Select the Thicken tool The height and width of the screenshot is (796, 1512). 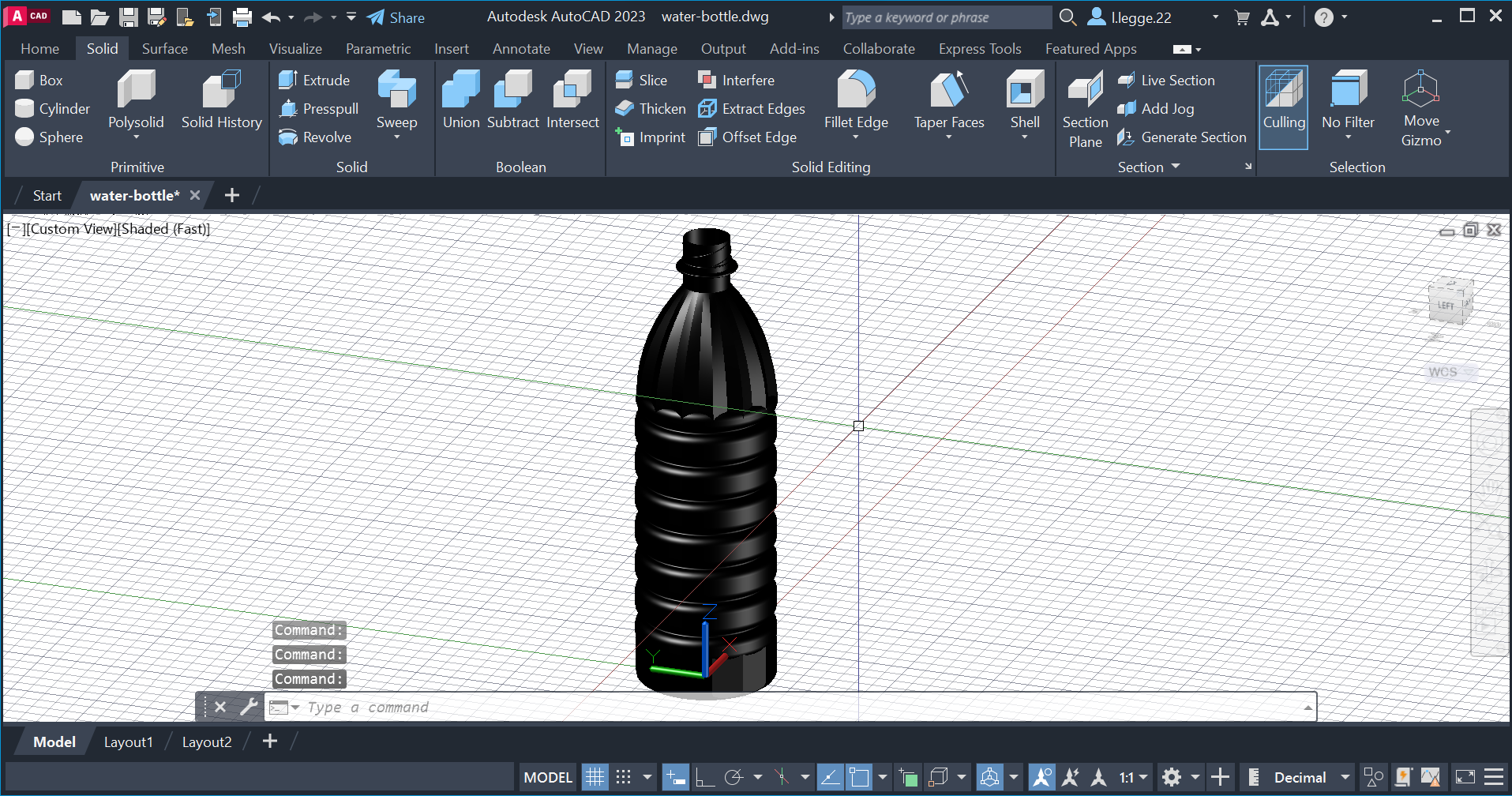(651, 108)
